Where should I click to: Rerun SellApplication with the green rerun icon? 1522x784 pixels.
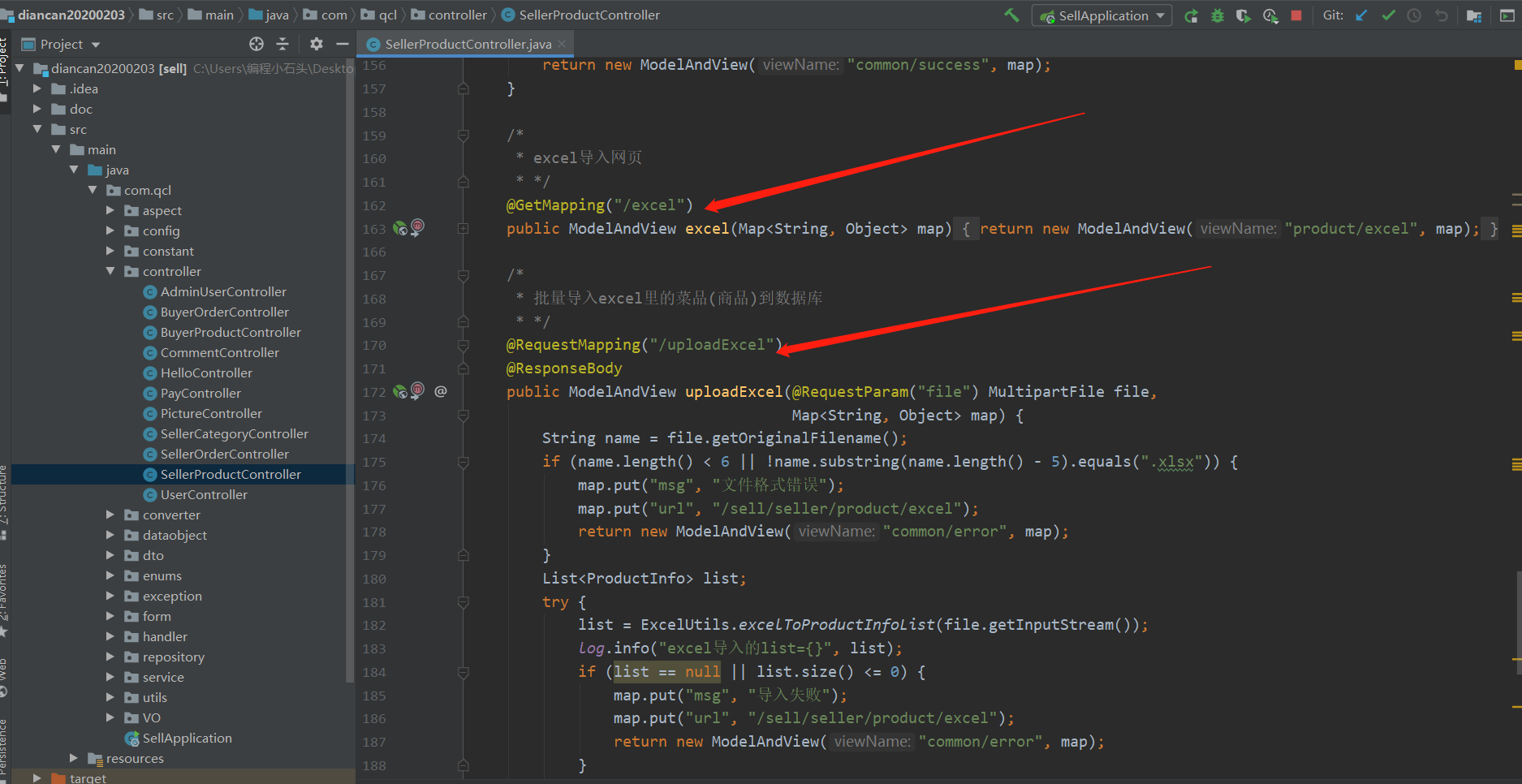(1191, 15)
